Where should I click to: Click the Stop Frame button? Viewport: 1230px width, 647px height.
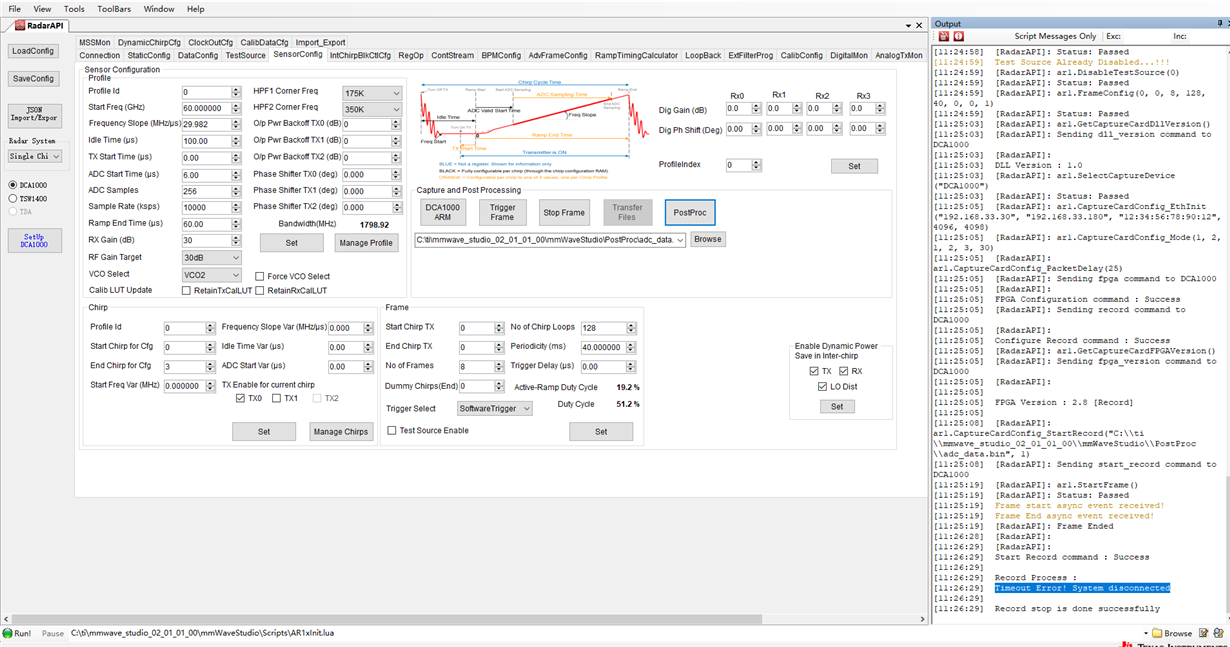564,212
